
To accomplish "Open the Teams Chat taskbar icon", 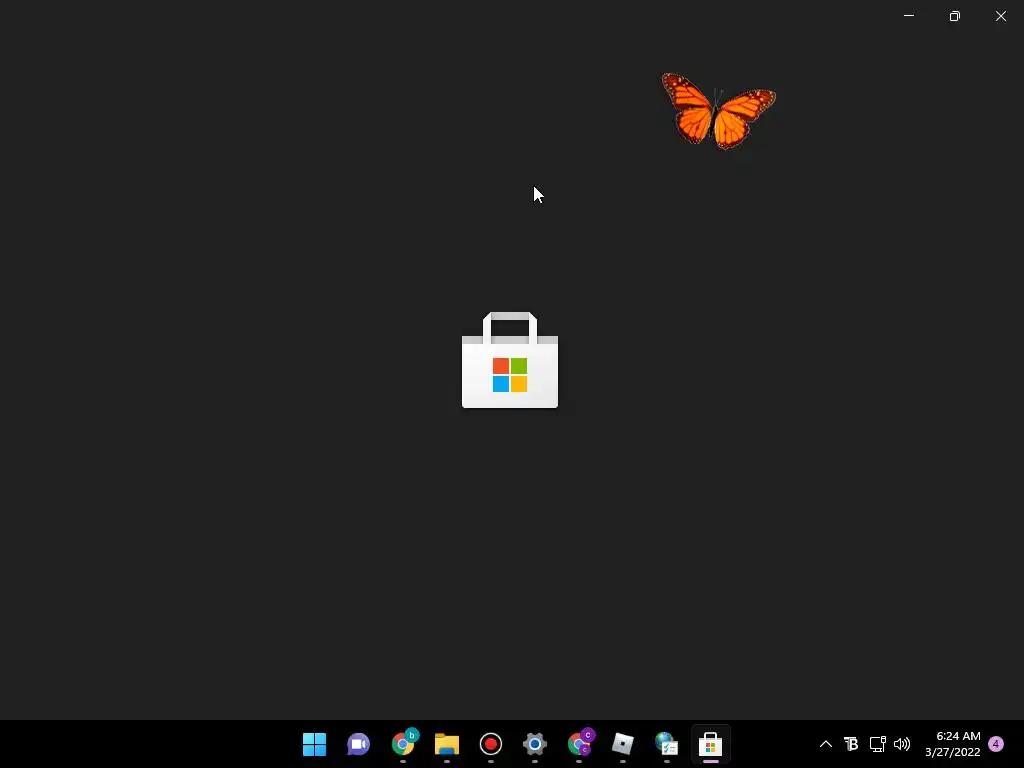I will click(x=359, y=744).
